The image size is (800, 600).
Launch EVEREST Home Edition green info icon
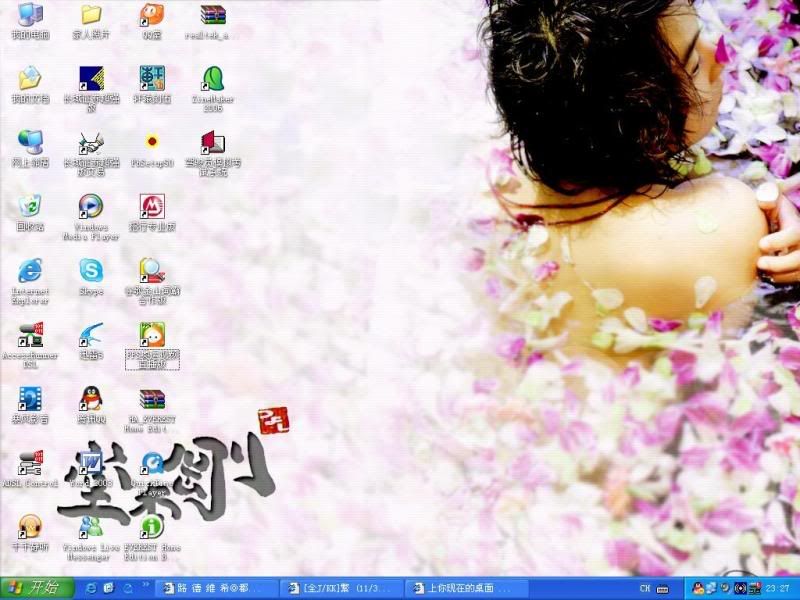[152, 526]
